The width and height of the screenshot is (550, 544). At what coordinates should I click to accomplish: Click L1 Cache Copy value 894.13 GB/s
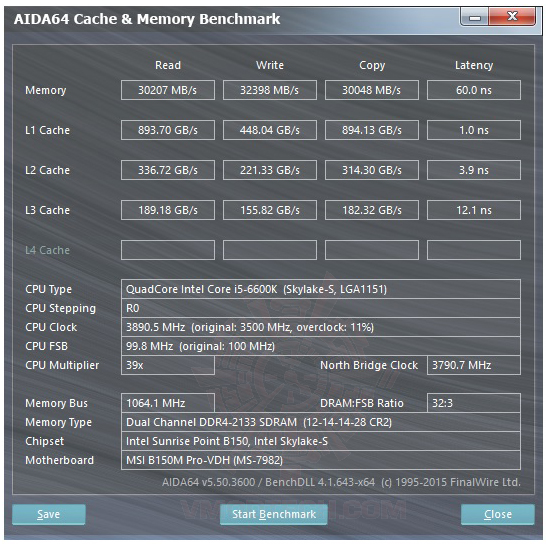(x=372, y=130)
